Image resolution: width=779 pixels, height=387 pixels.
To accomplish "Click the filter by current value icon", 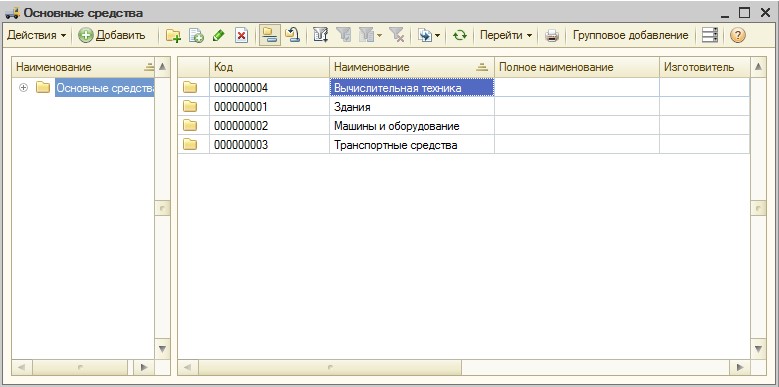I will click(x=343, y=36).
